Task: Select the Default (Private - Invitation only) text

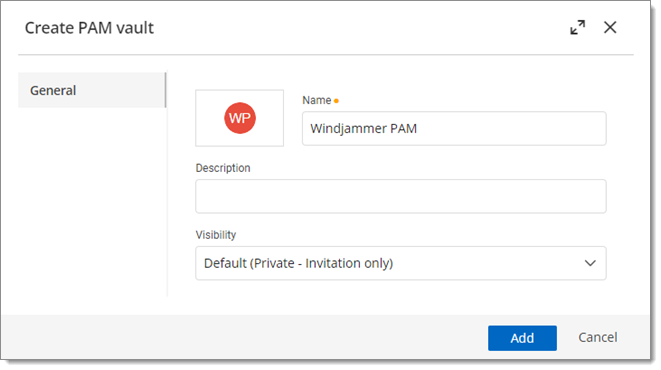Action: [298, 263]
